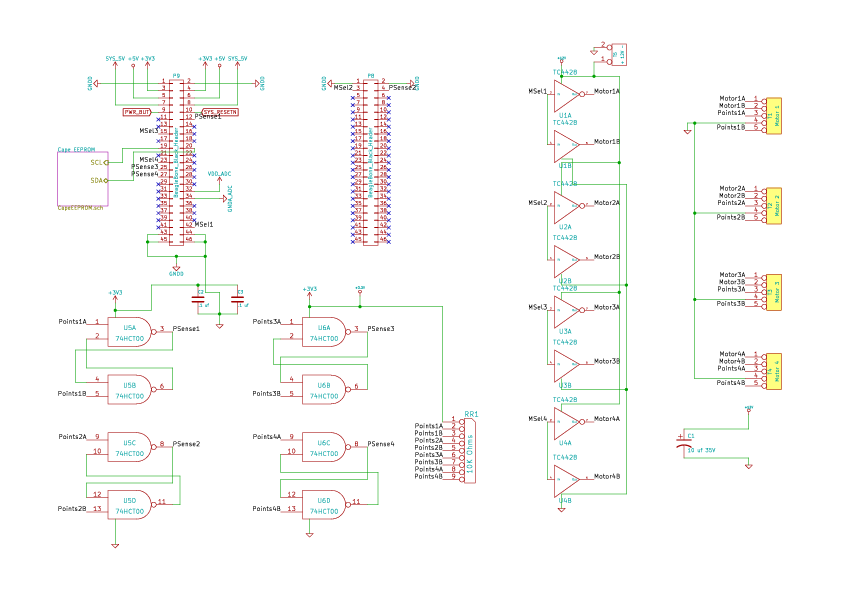Select the RR1 10K Ohms resistor network
842x596 pixels.
468,449
